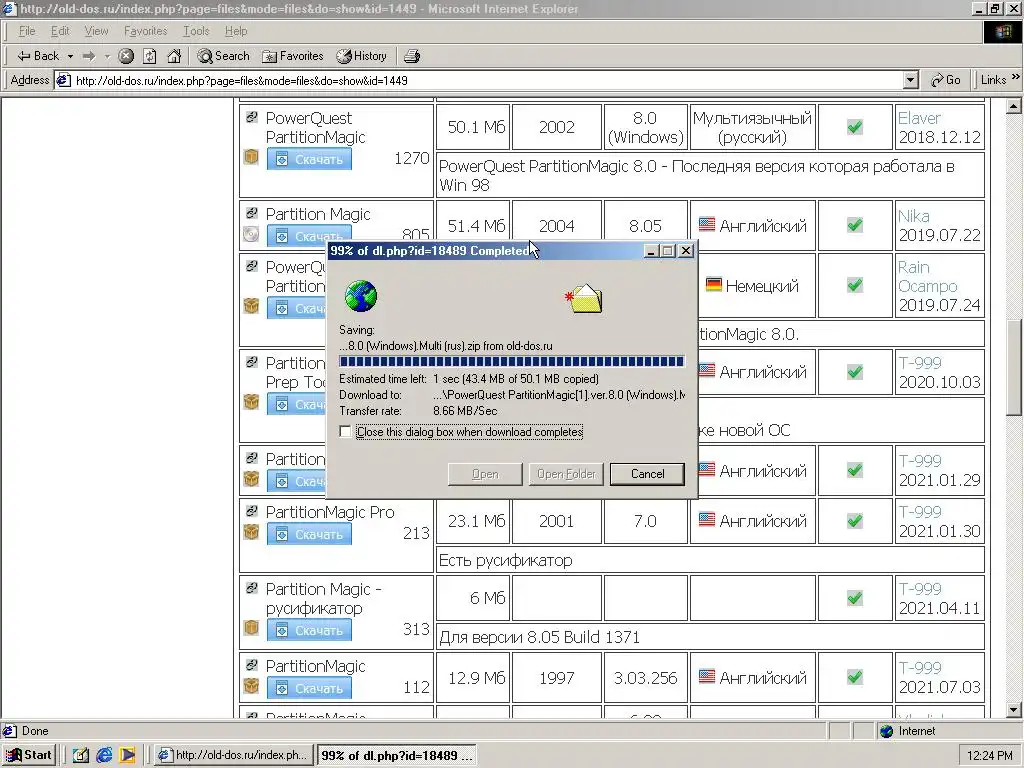Click the Show Desktop quick launch icon
Viewport: 1024px width, 768px height.
[x=80, y=755]
